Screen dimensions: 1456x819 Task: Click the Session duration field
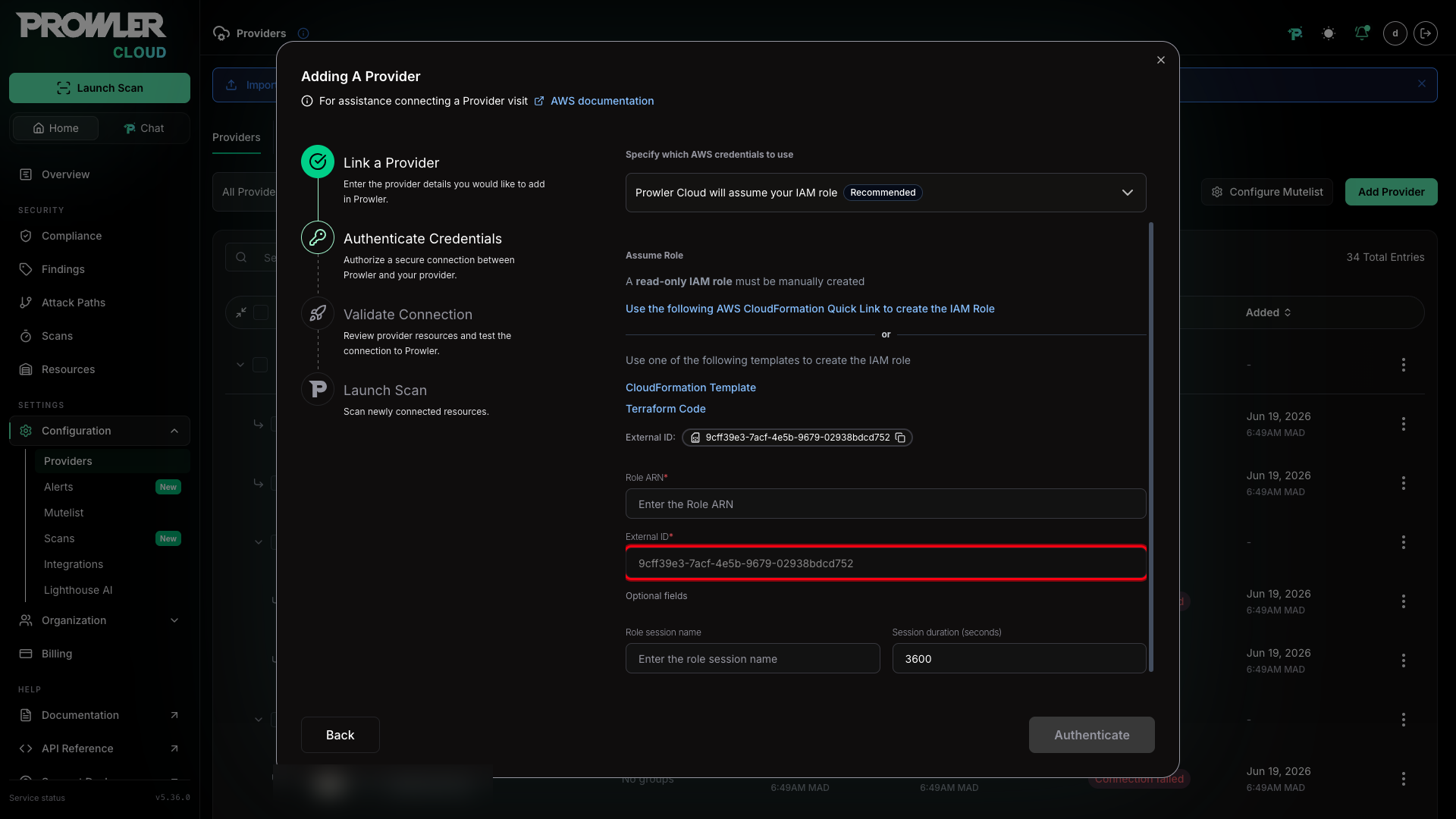pos(1019,658)
